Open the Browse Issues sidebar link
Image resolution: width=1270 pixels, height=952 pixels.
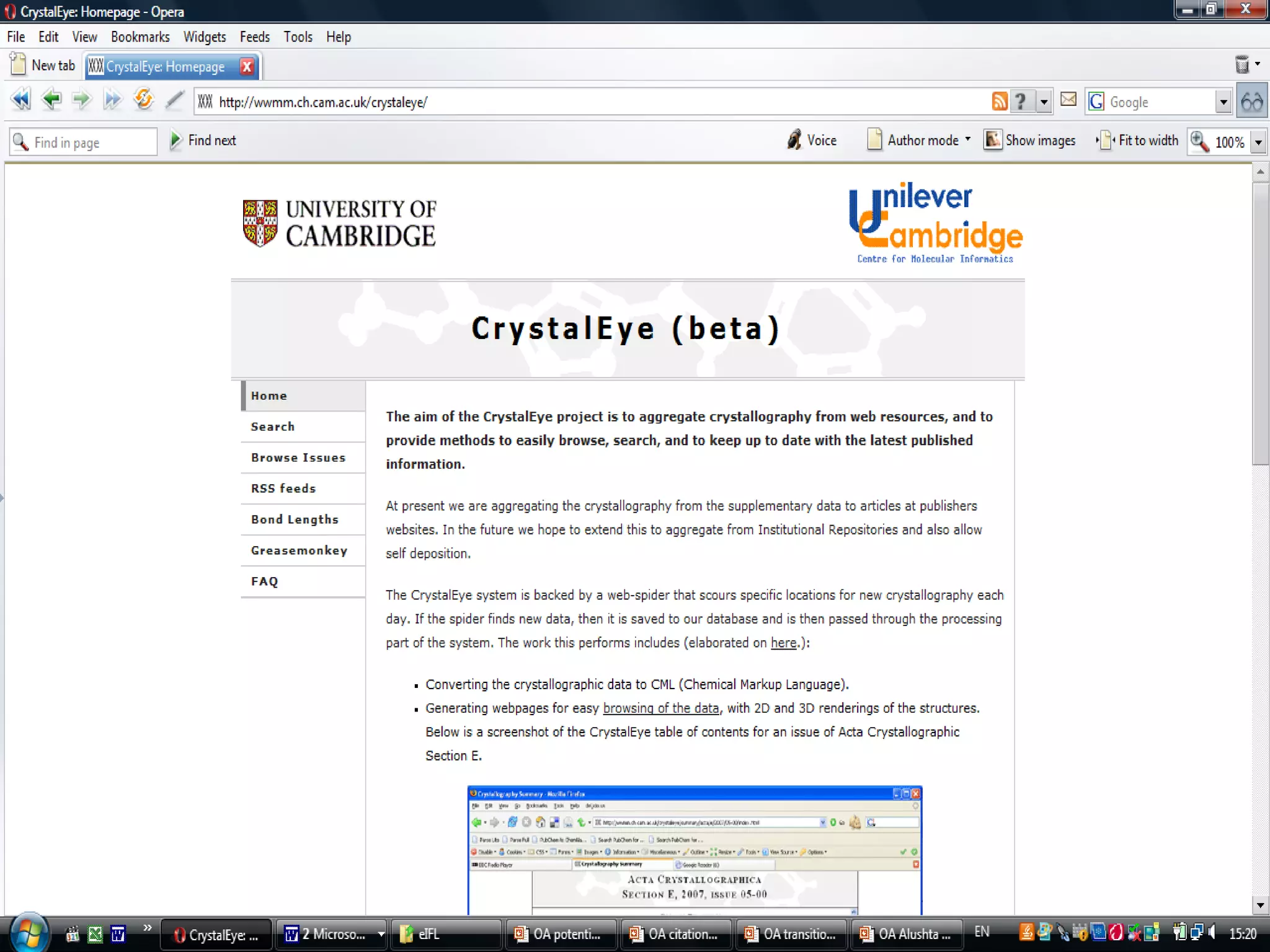click(x=298, y=458)
